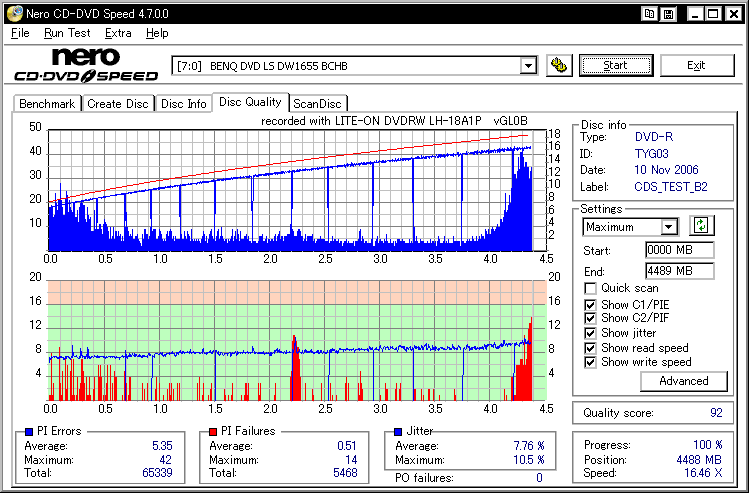Click the save screenshot floppy icon
The height and width of the screenshot is (493, 749).
pyautogui.click(x=669, y=14)
